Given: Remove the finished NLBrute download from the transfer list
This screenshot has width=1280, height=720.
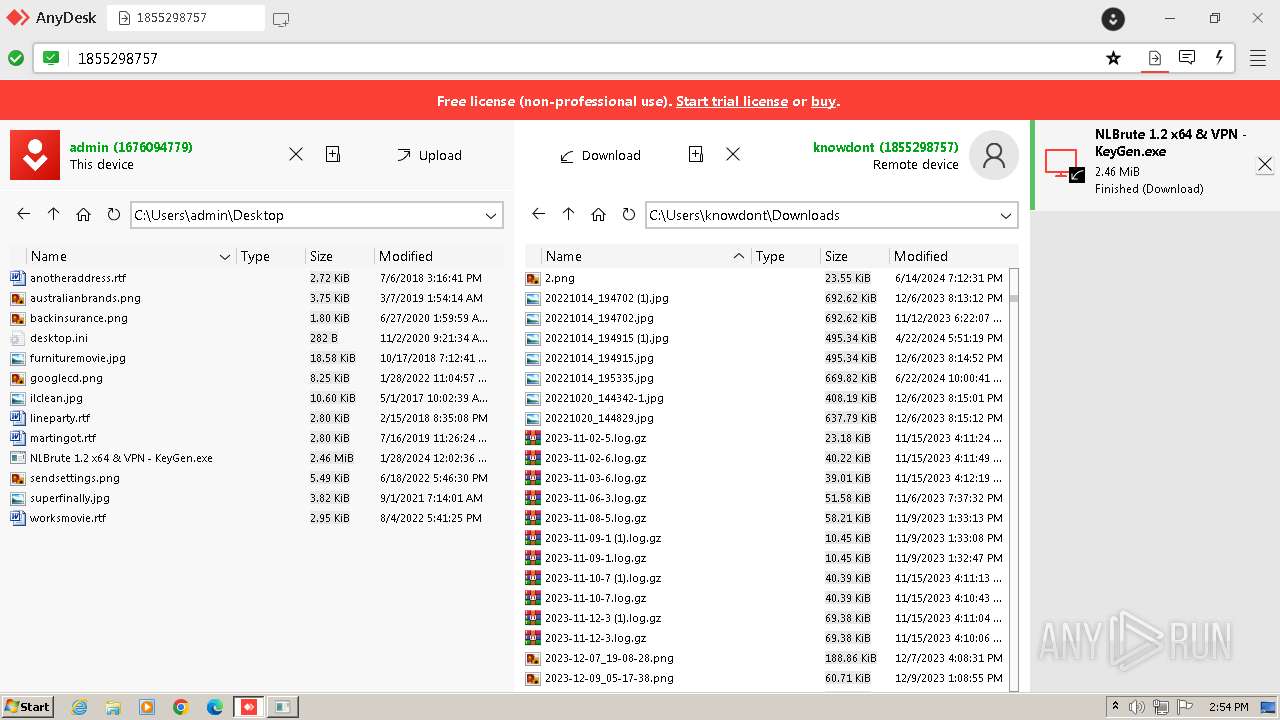Looking at the screenshot, I should coord(1265,164).
